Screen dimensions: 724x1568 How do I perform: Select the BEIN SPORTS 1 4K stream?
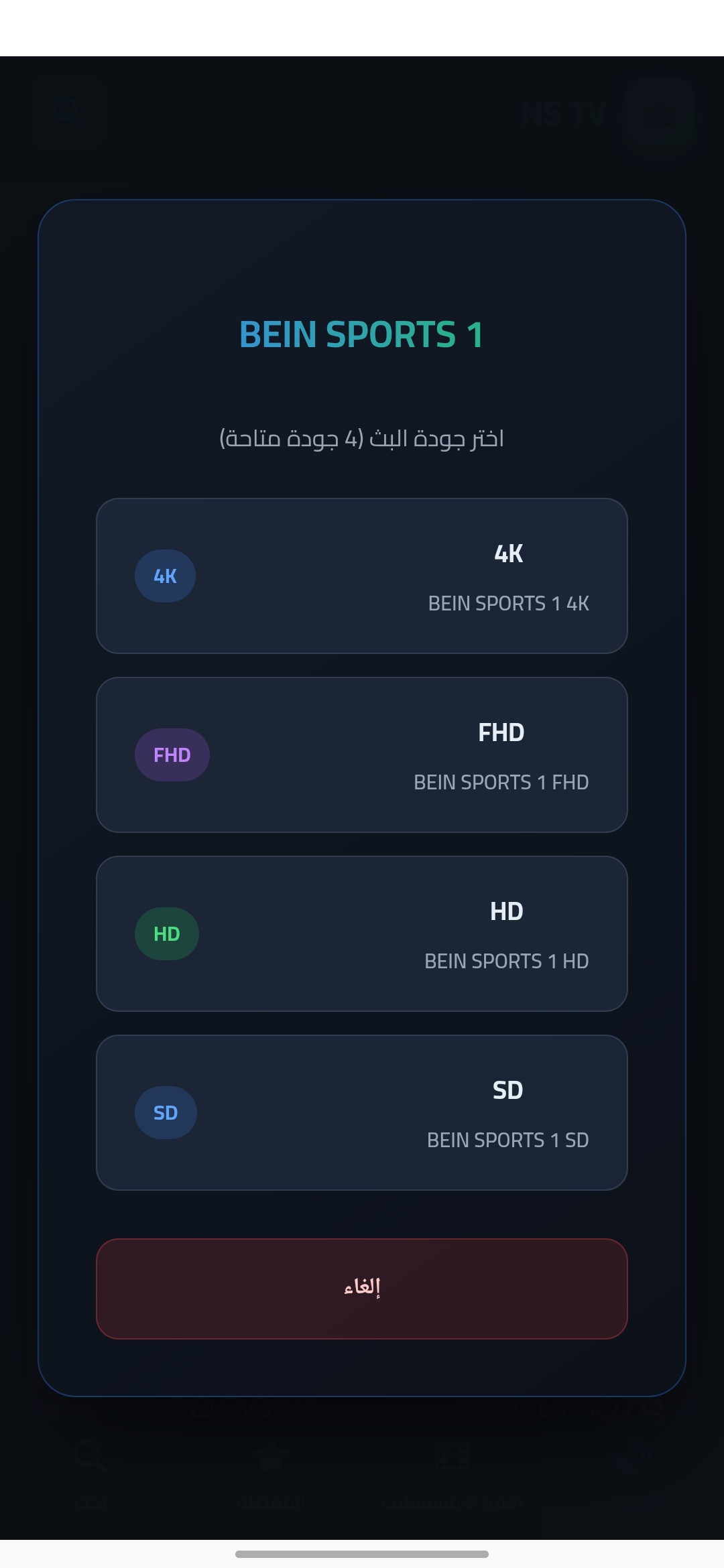point(362,576)
